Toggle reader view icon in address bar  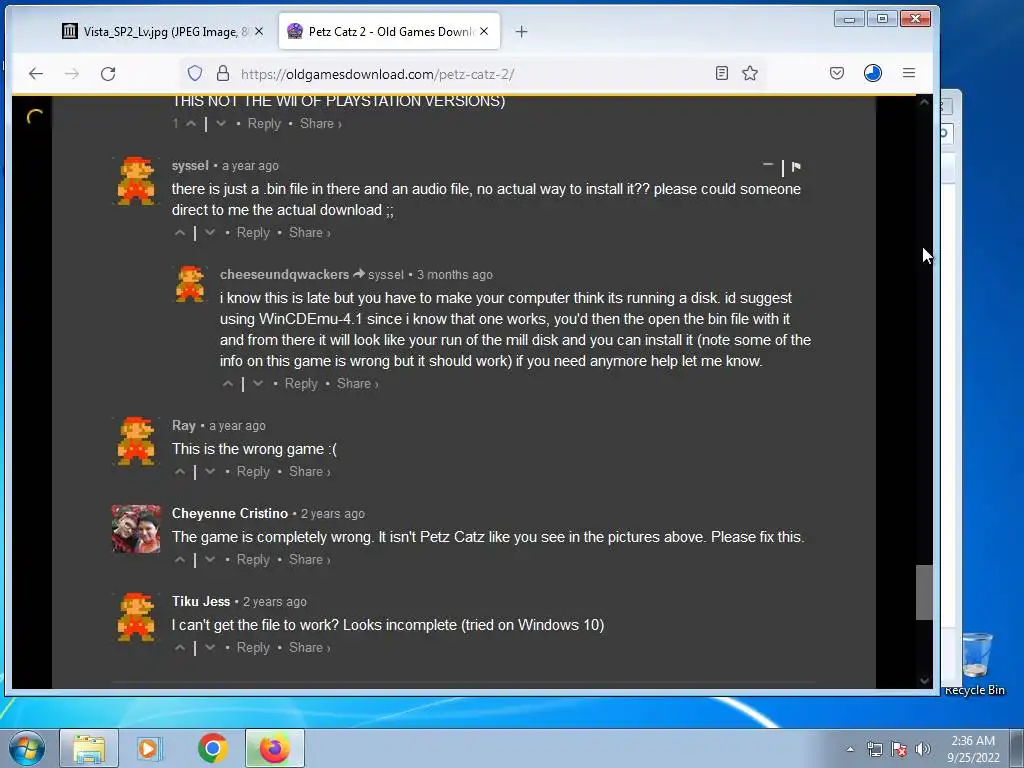722,73
